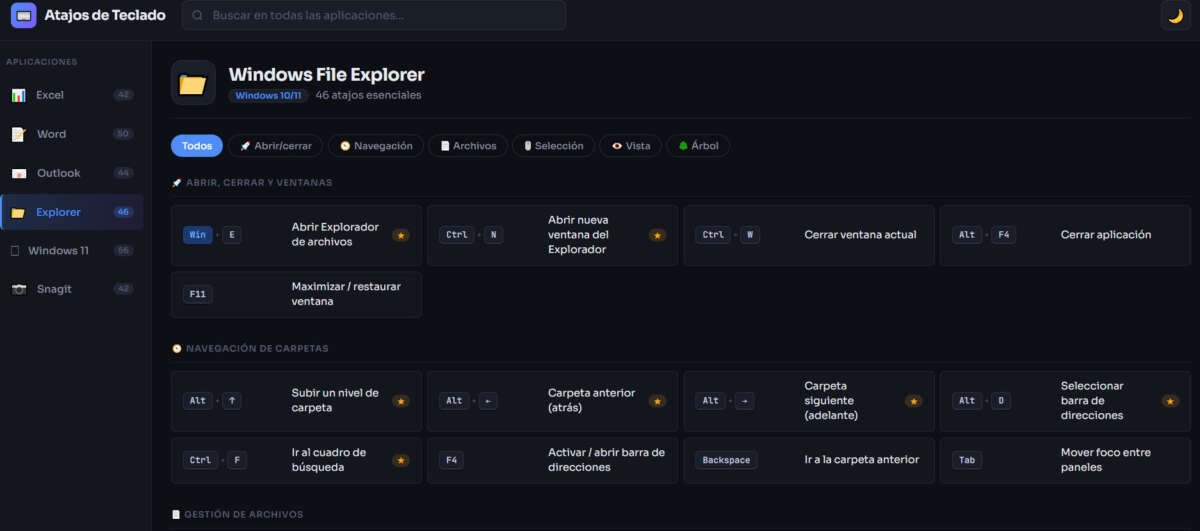This screenshot has width=1200, height=531.
Task: Click the Word document icon in sidebar
Action: 18,134
